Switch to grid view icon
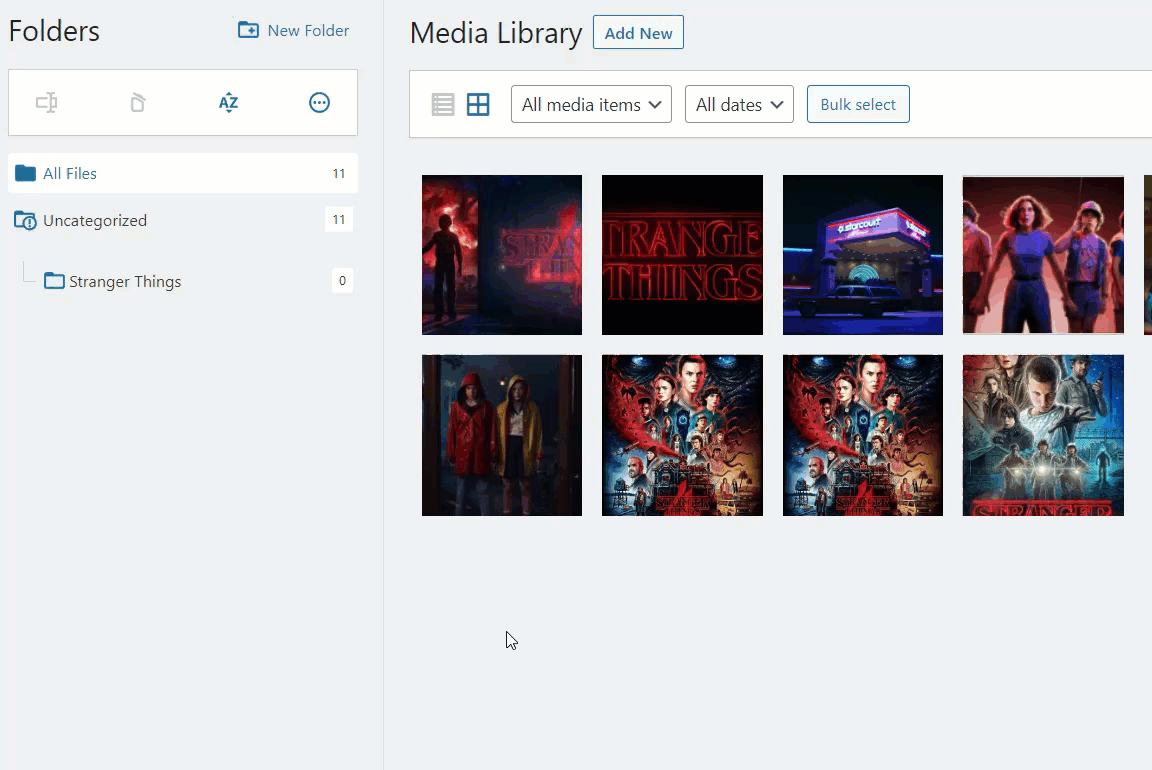 tap(478, 104)
